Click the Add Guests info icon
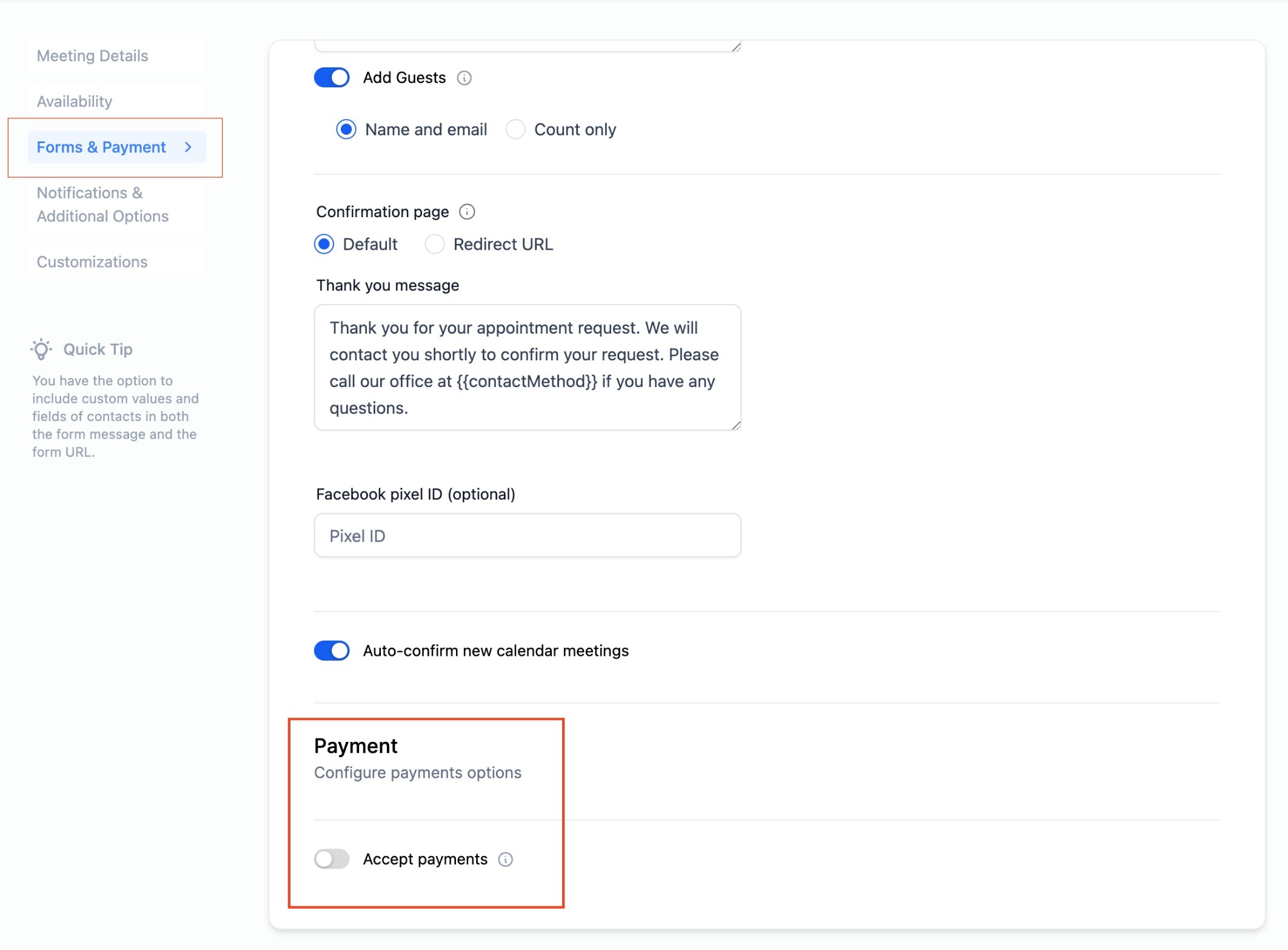The image size is (1288, 950). click(x=464, y=78)
